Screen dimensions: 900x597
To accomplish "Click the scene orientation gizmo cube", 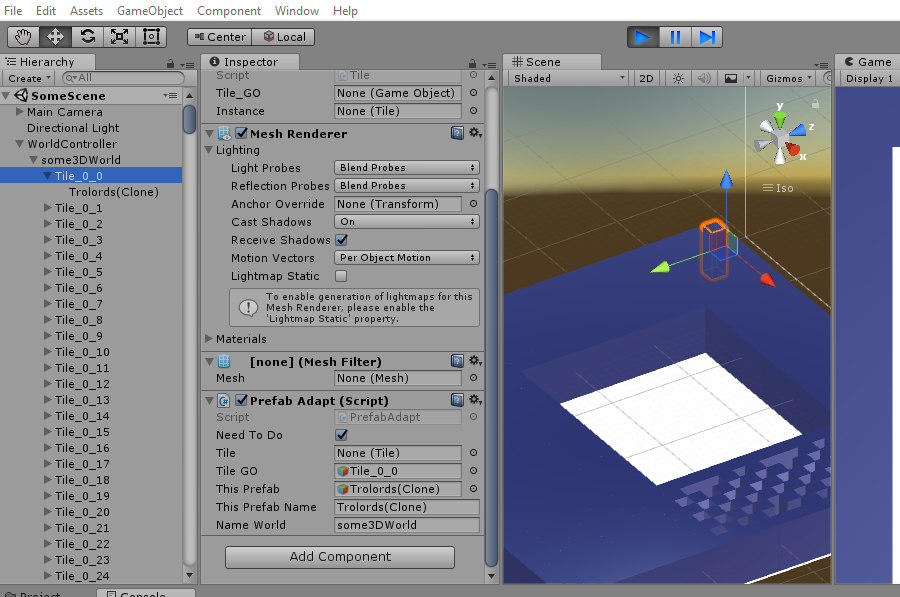I will 779,139.
